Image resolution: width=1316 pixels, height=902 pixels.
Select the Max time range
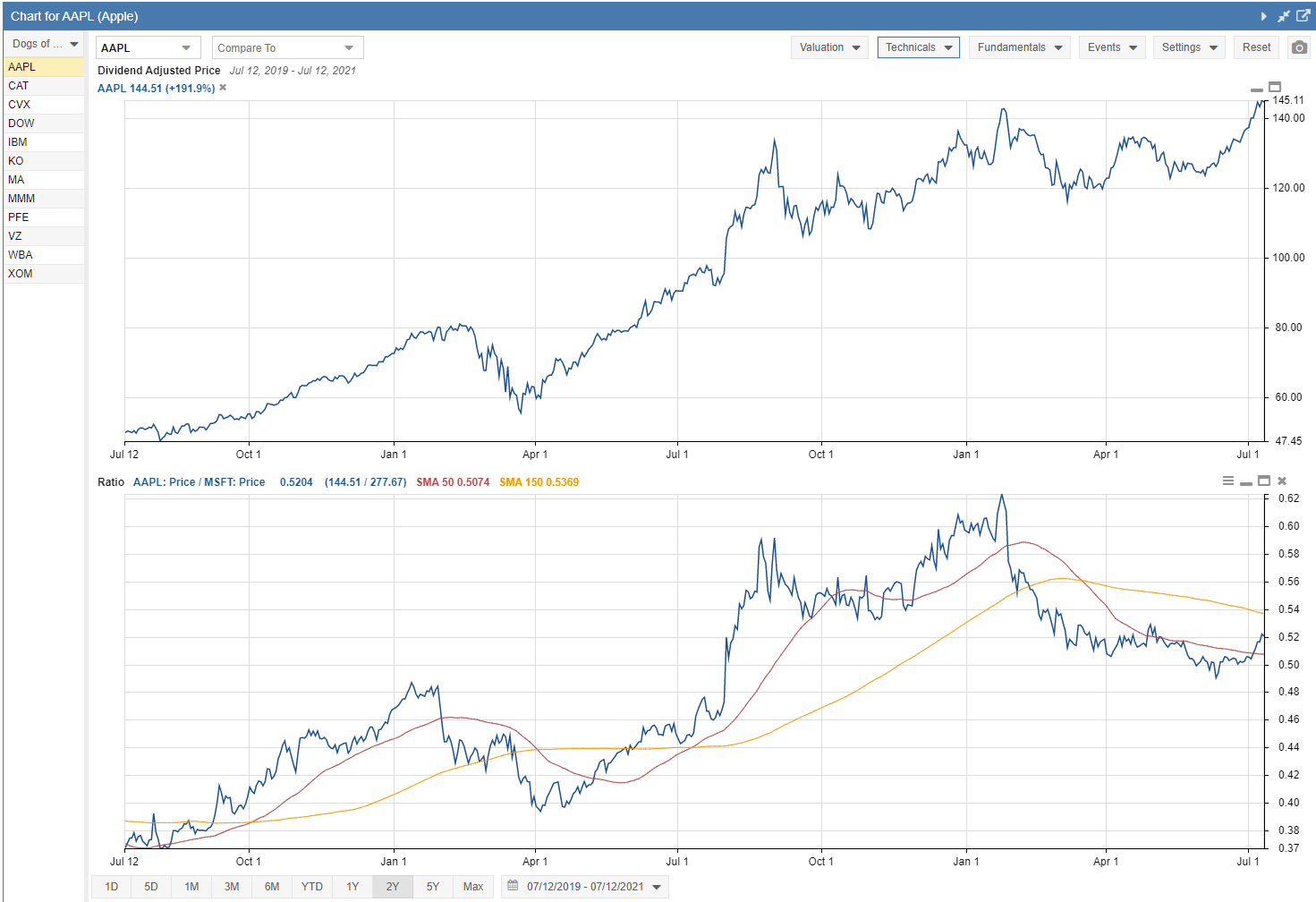pyautogui.click(x=473, y=887)
